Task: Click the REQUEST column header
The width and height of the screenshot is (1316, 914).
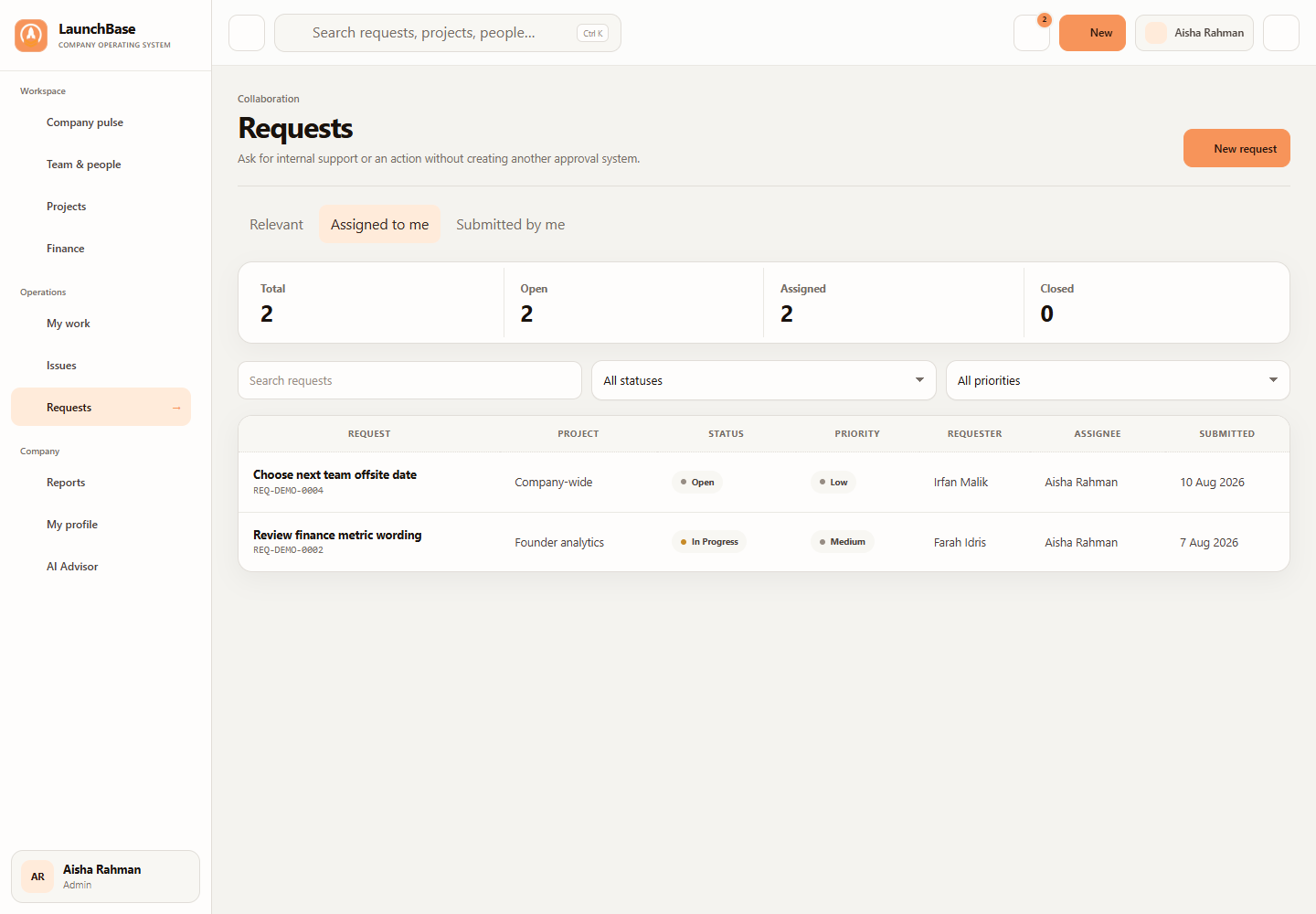Action: pyautogui.click(x=369, y=434)
